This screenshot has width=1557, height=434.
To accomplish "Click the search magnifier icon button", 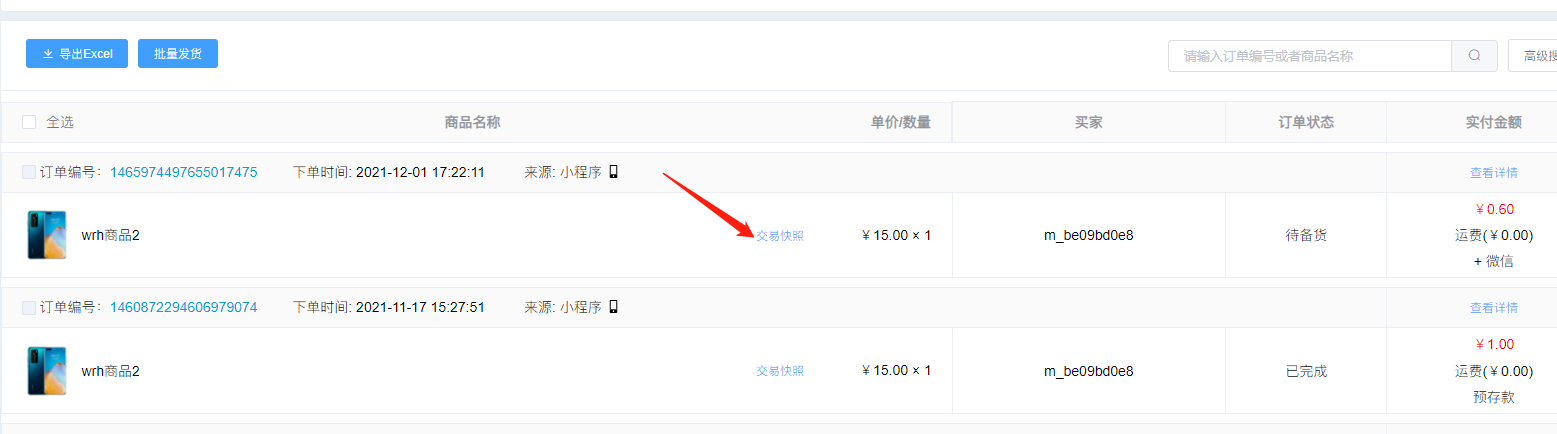I will pos(1474,56).
